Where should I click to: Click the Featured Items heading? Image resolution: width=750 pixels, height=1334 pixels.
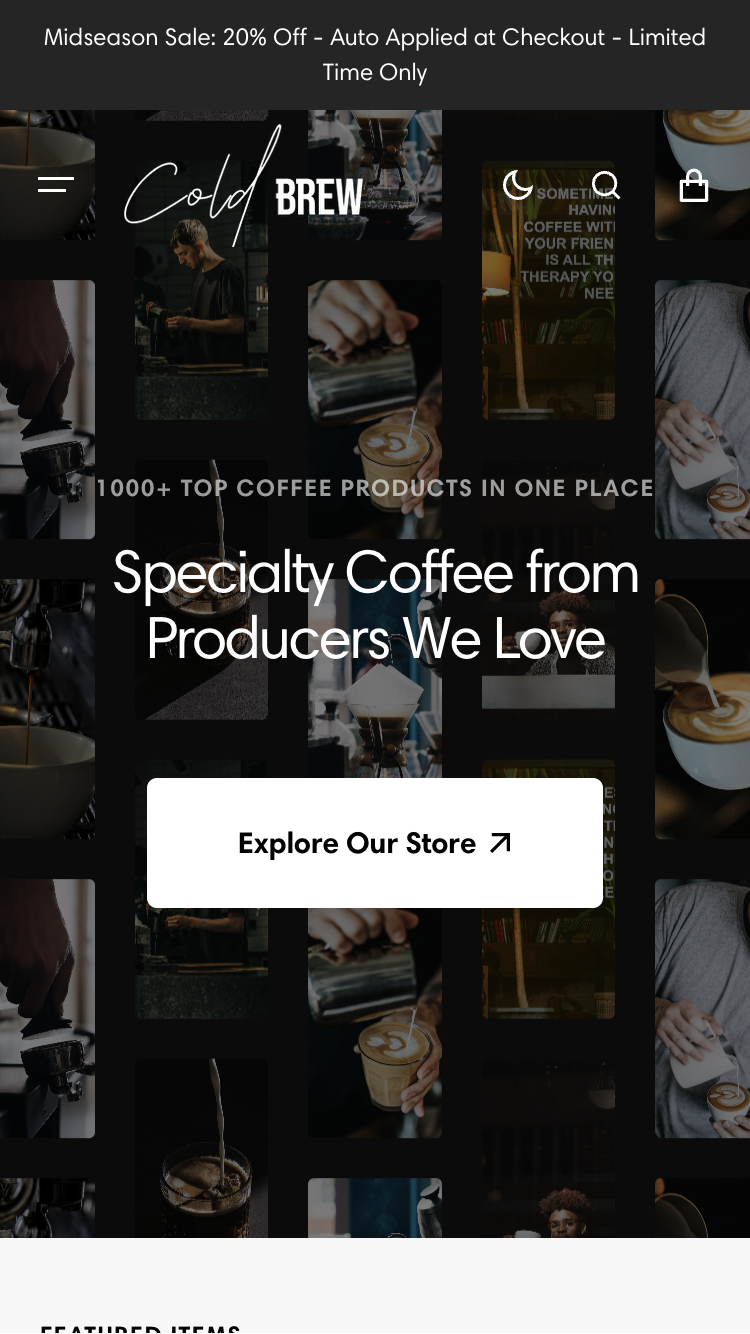(x=140, y=1328)
